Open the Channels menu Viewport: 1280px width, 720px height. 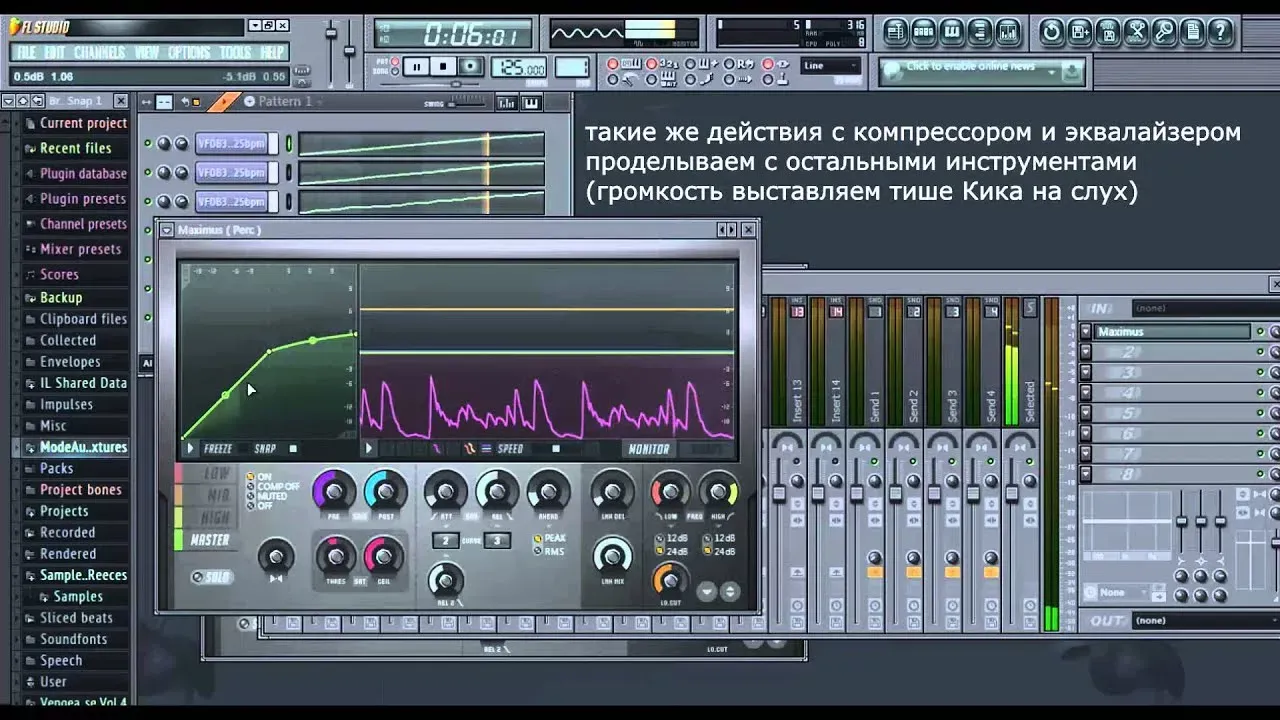(x=100, y=52)
